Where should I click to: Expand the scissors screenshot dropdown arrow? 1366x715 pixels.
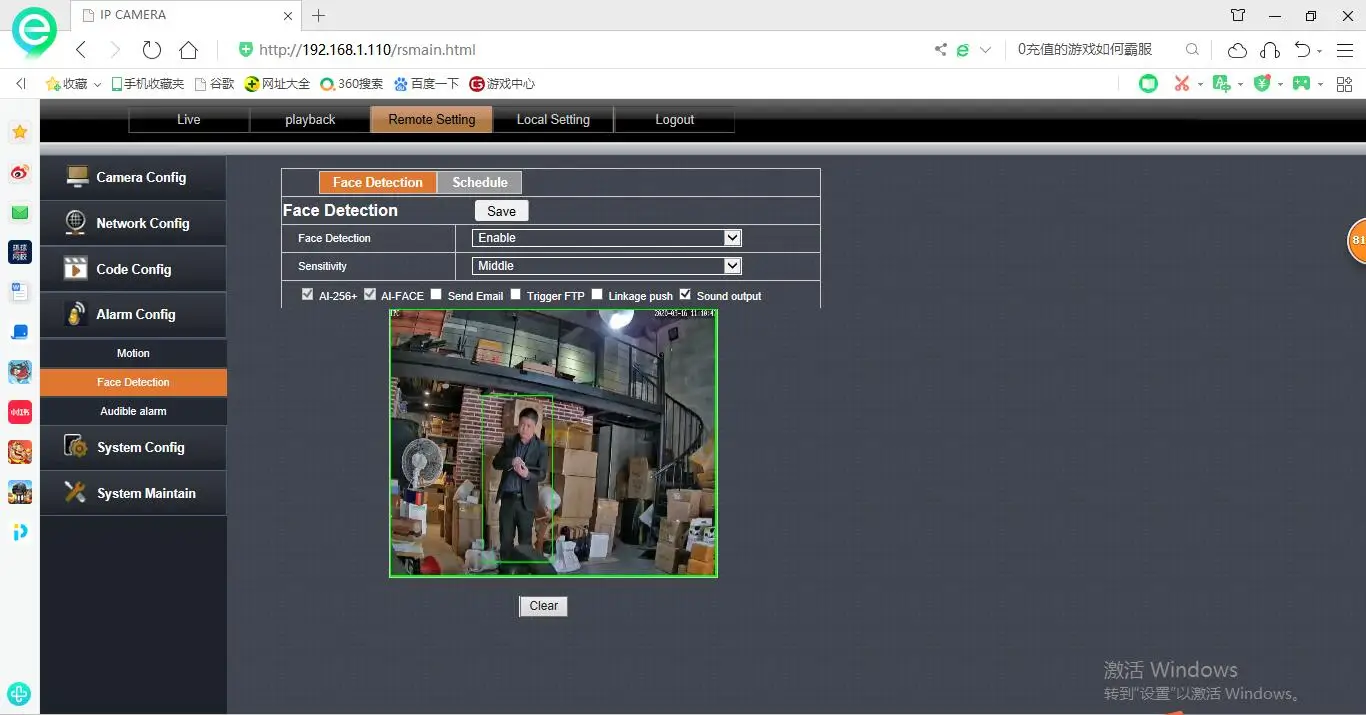1200,85
